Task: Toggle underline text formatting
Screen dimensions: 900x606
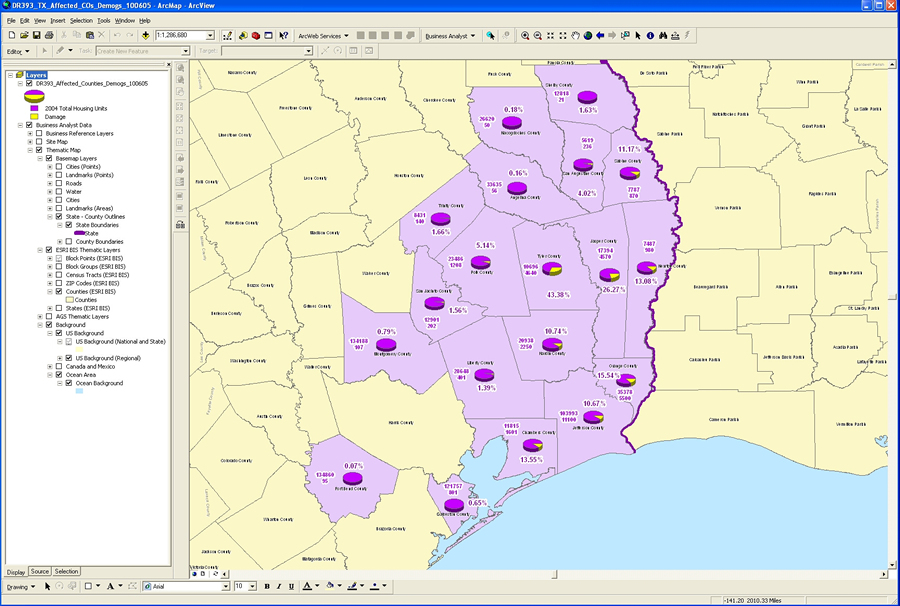Action: 292,586
